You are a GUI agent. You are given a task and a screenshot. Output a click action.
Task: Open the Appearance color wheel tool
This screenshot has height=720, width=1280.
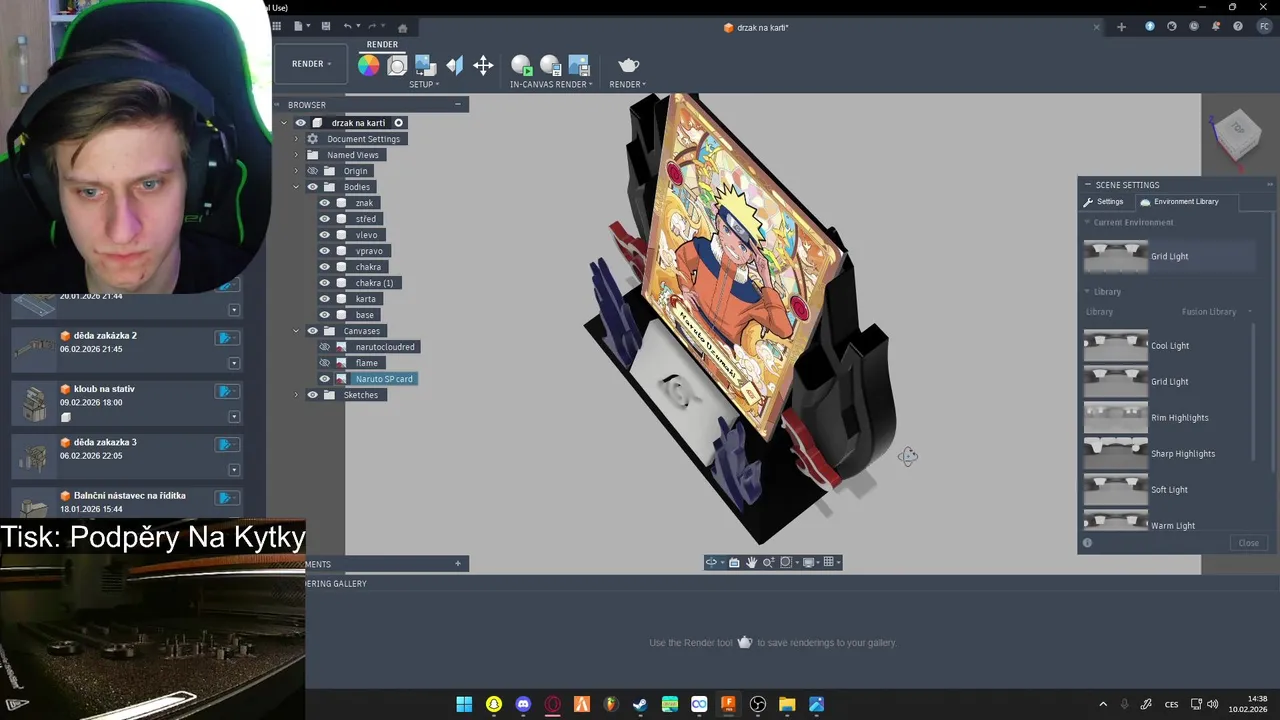(369, 66)
